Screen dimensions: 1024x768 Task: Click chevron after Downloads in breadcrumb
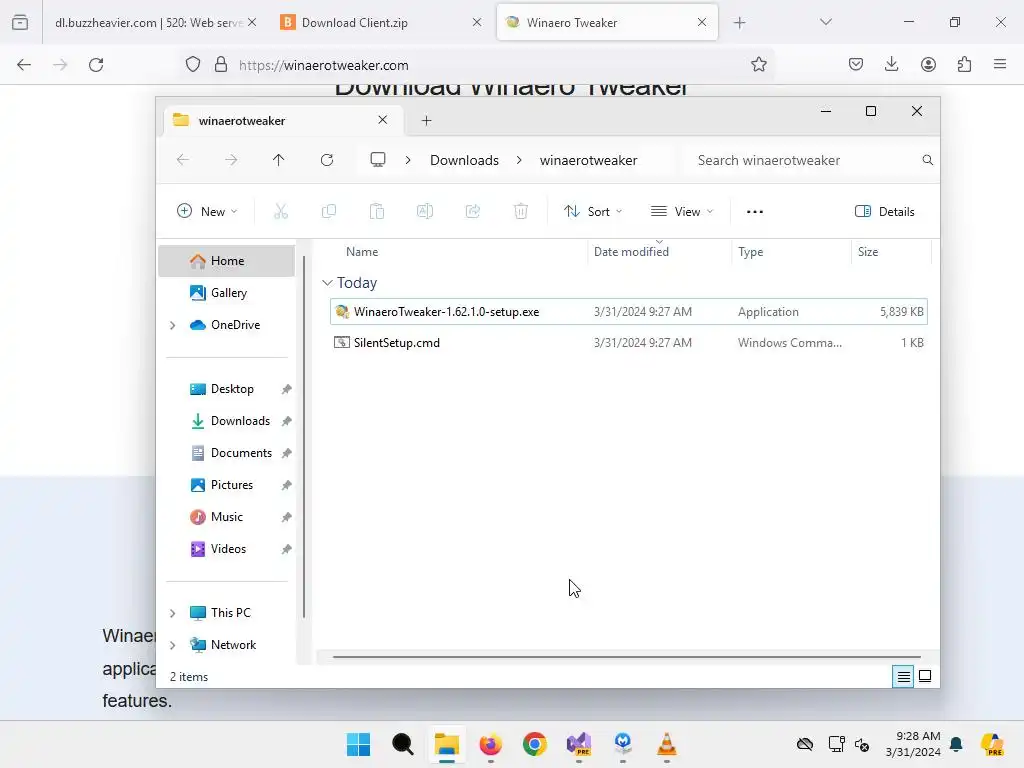tap(519, 160)
